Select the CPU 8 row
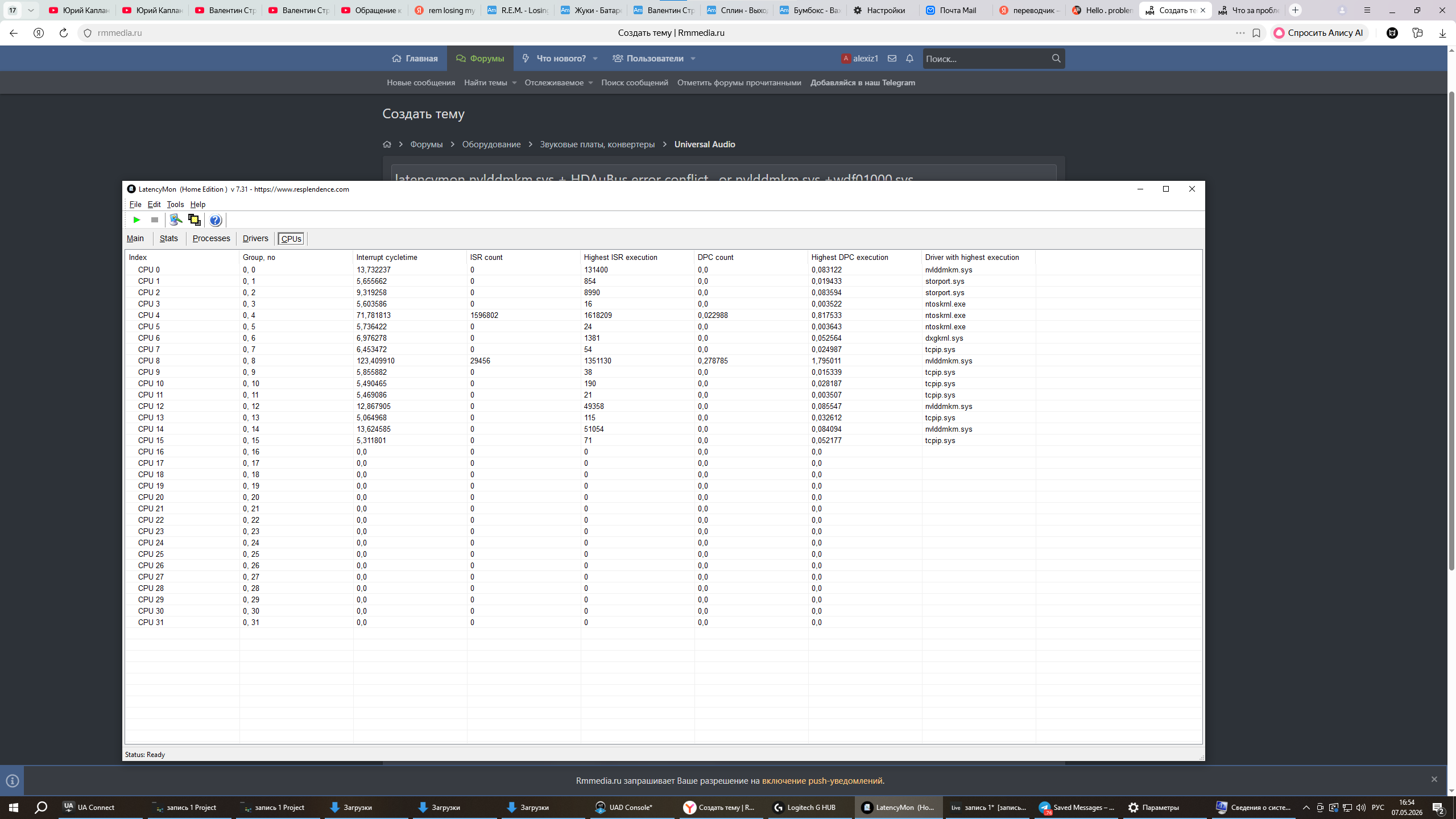Screen dimensions: 1456x819 [x=663, y=361]
